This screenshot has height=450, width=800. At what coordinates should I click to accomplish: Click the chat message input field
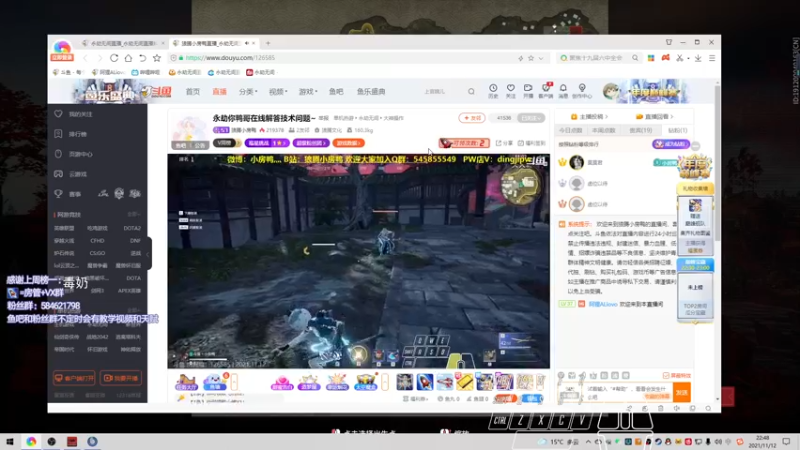tap(628, 392)
